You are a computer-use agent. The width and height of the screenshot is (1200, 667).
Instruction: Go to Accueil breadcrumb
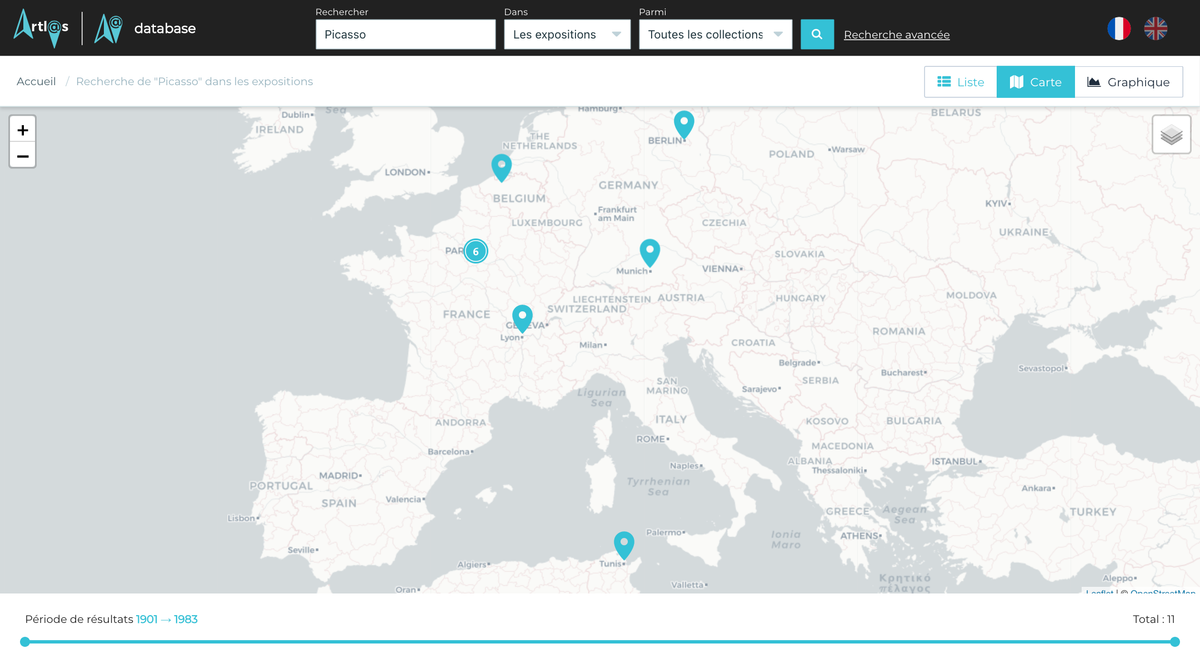click(36, 81)
